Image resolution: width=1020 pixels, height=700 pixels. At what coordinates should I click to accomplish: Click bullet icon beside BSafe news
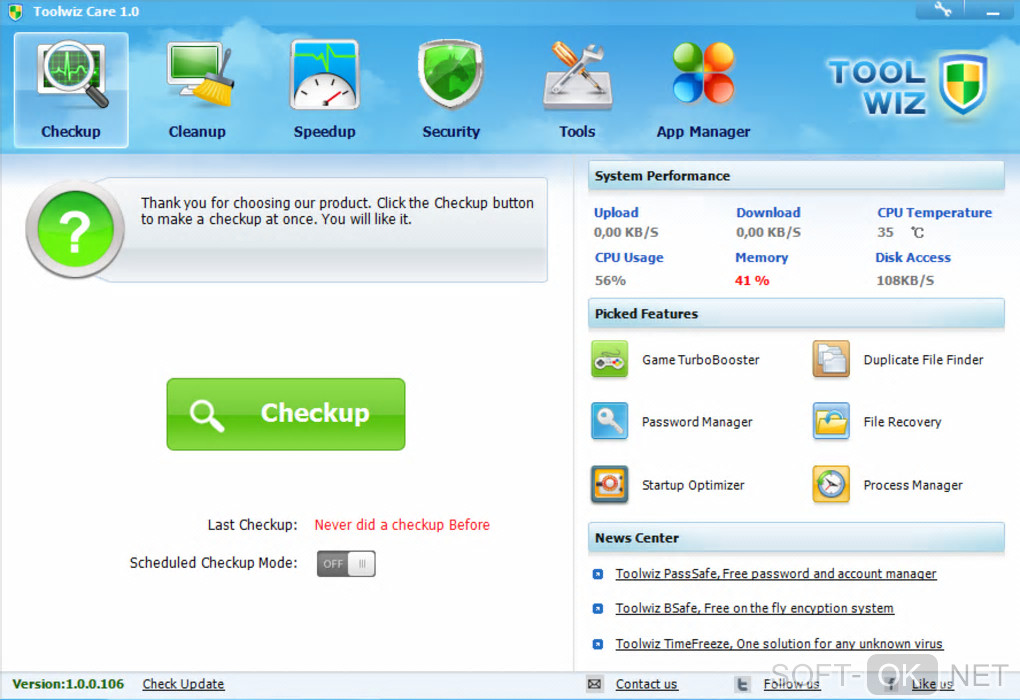coord(598,608)
